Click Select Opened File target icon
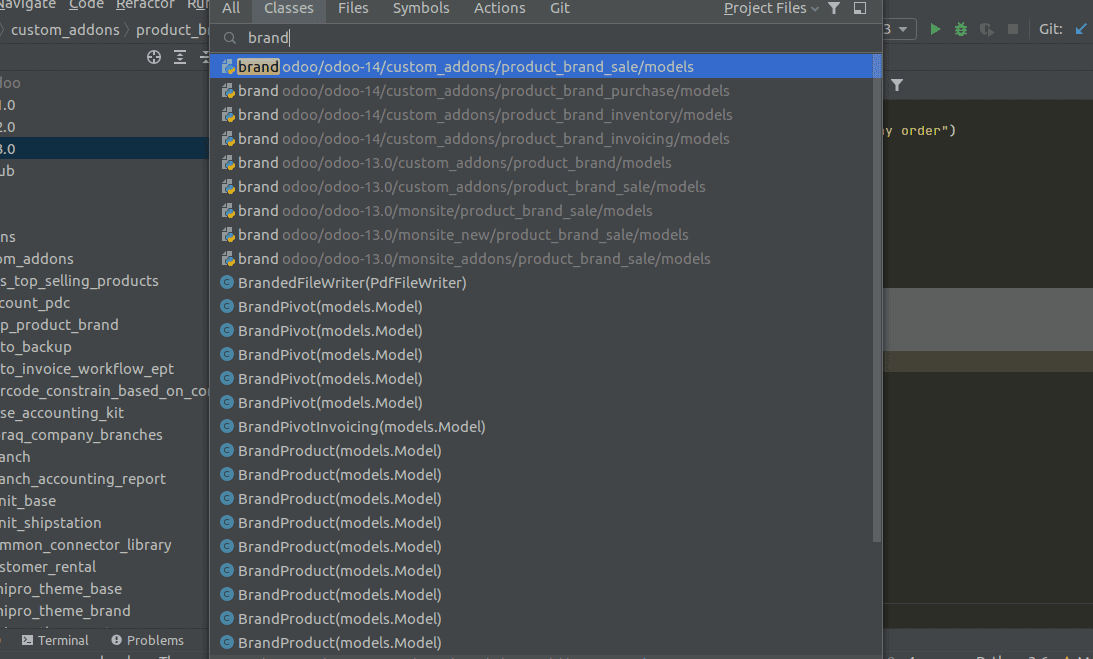This screenshot has width=1093, height=659. pyautogui.click(x=154, y=57)
